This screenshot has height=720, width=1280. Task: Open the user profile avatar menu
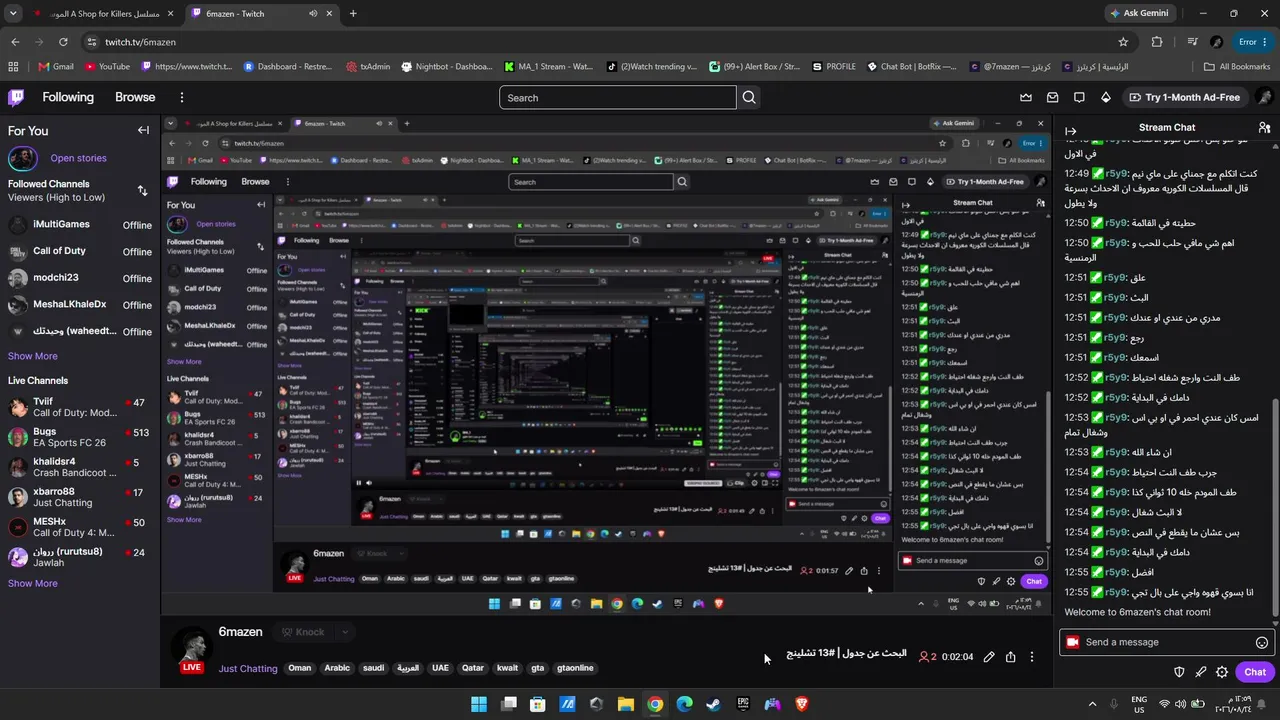click(x=1264, y=97)
